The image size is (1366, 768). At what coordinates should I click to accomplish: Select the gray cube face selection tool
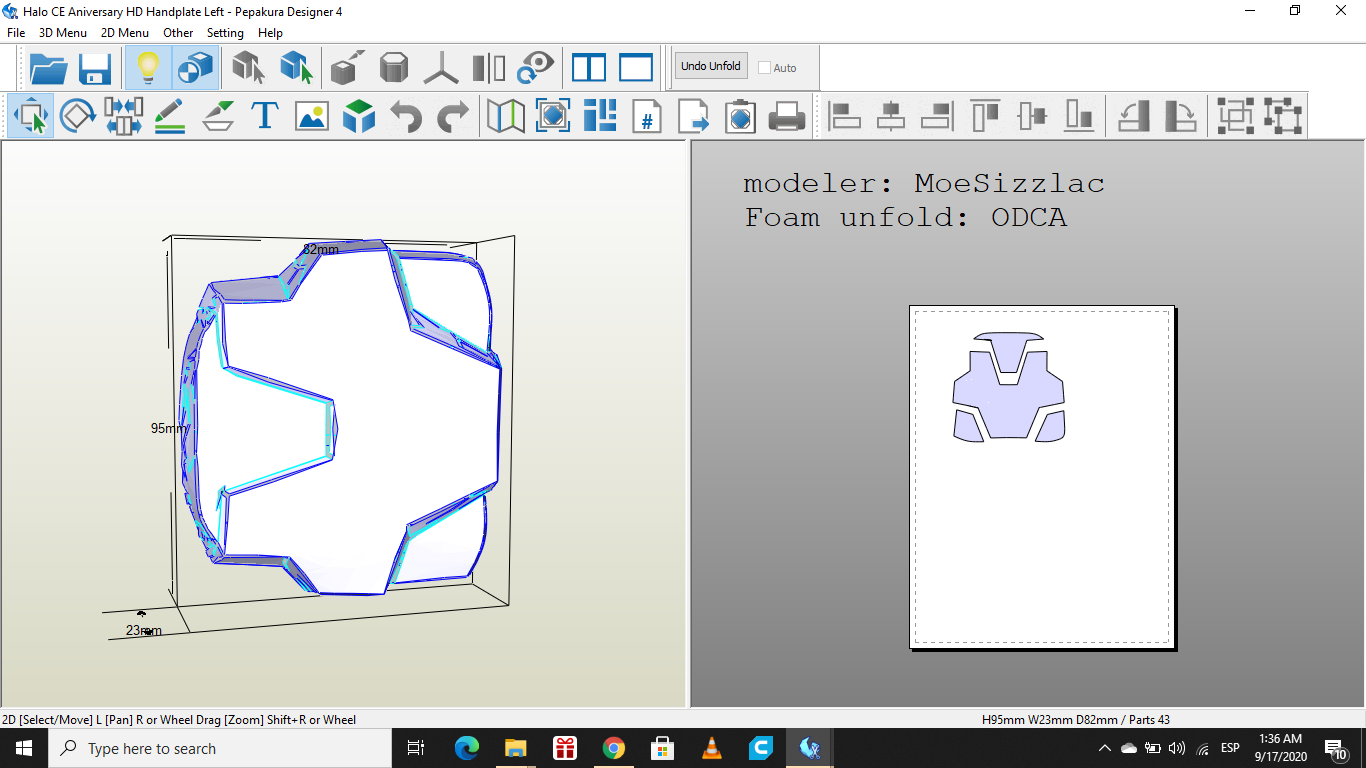(248, 68)
